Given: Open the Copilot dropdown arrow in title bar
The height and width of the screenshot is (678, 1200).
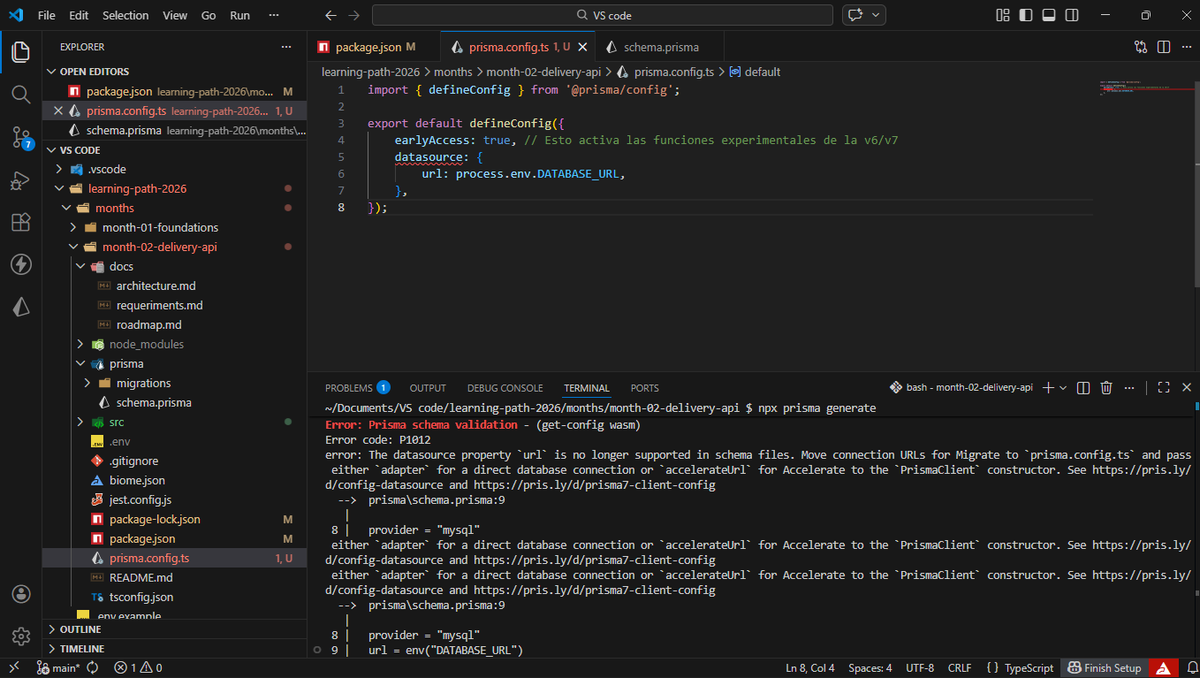Looking at the screenshot, I should click(877, 15).
